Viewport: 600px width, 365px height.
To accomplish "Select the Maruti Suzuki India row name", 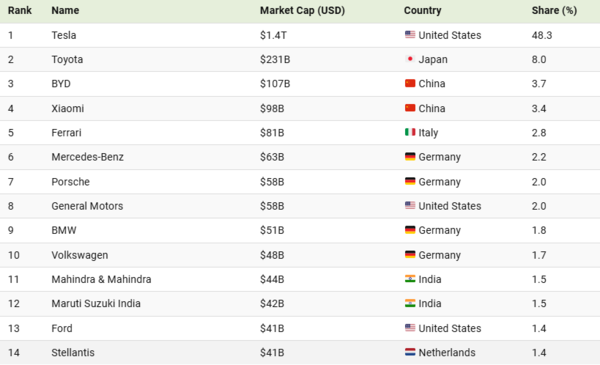I will (96, 304).
